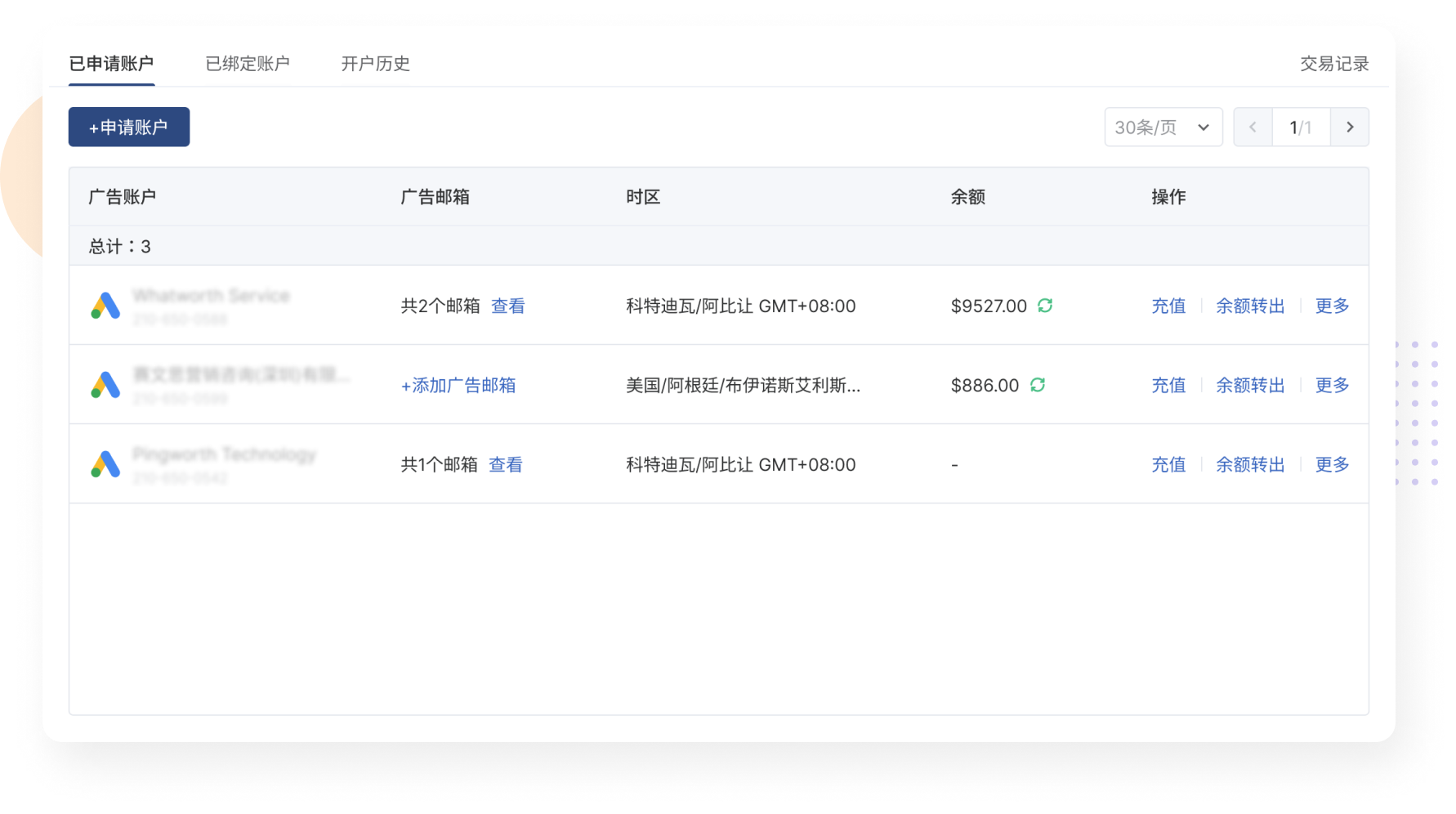Open the 开户历史 tab
Viewport: 1456px width, 814px height.
[x=375, y=64]
